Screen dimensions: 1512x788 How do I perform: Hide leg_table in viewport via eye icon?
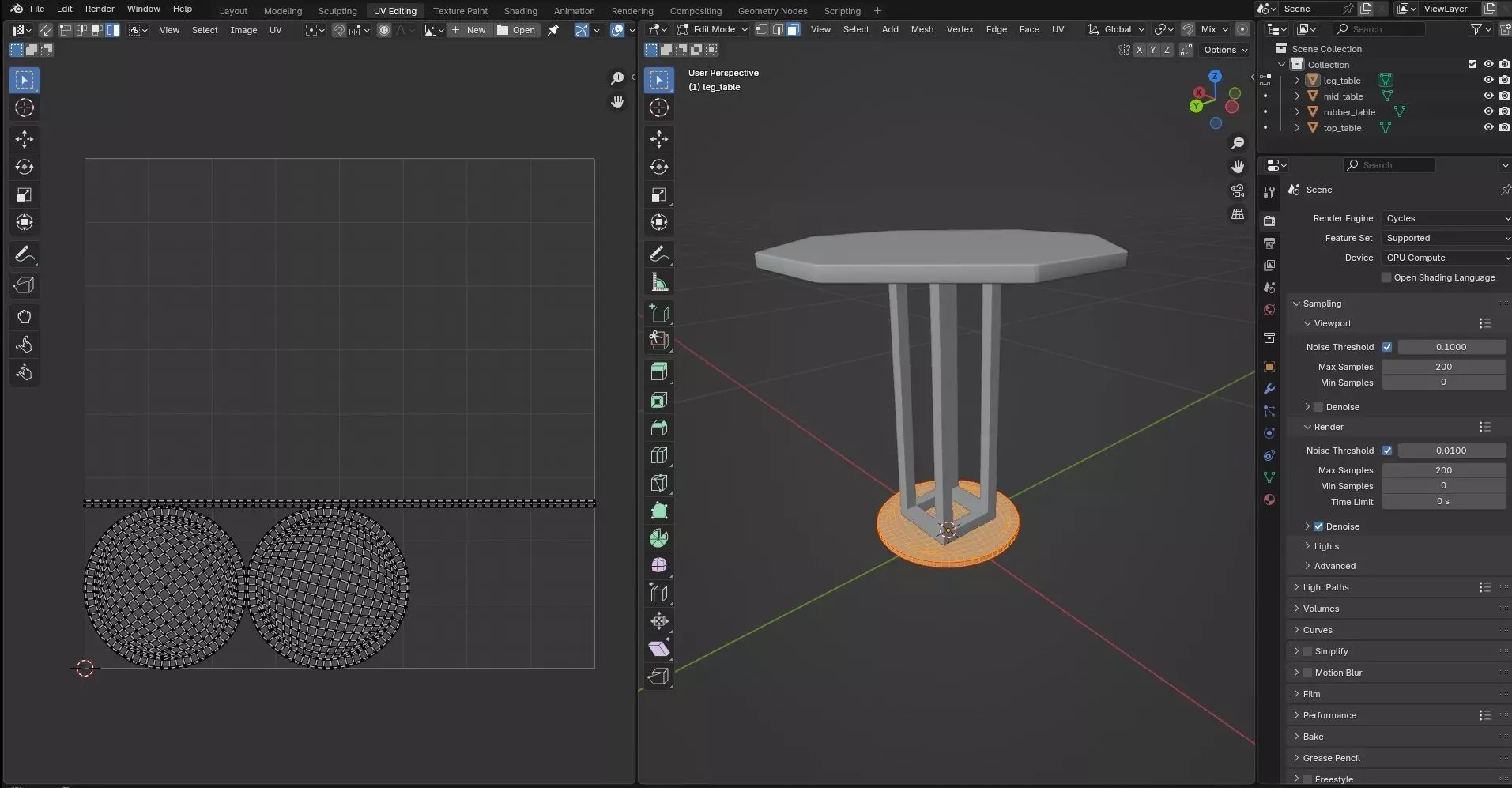1488,80
